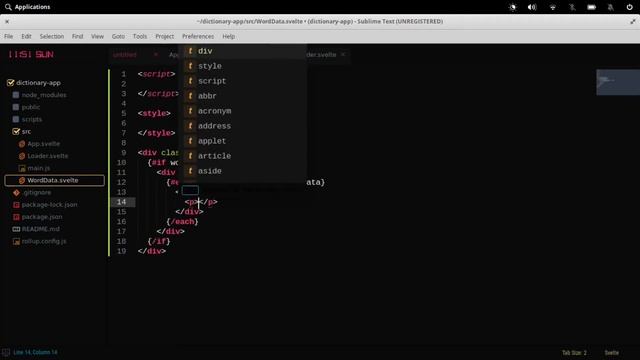
Task: Choose applet from autocomplete list
Action: click(242, 141)
